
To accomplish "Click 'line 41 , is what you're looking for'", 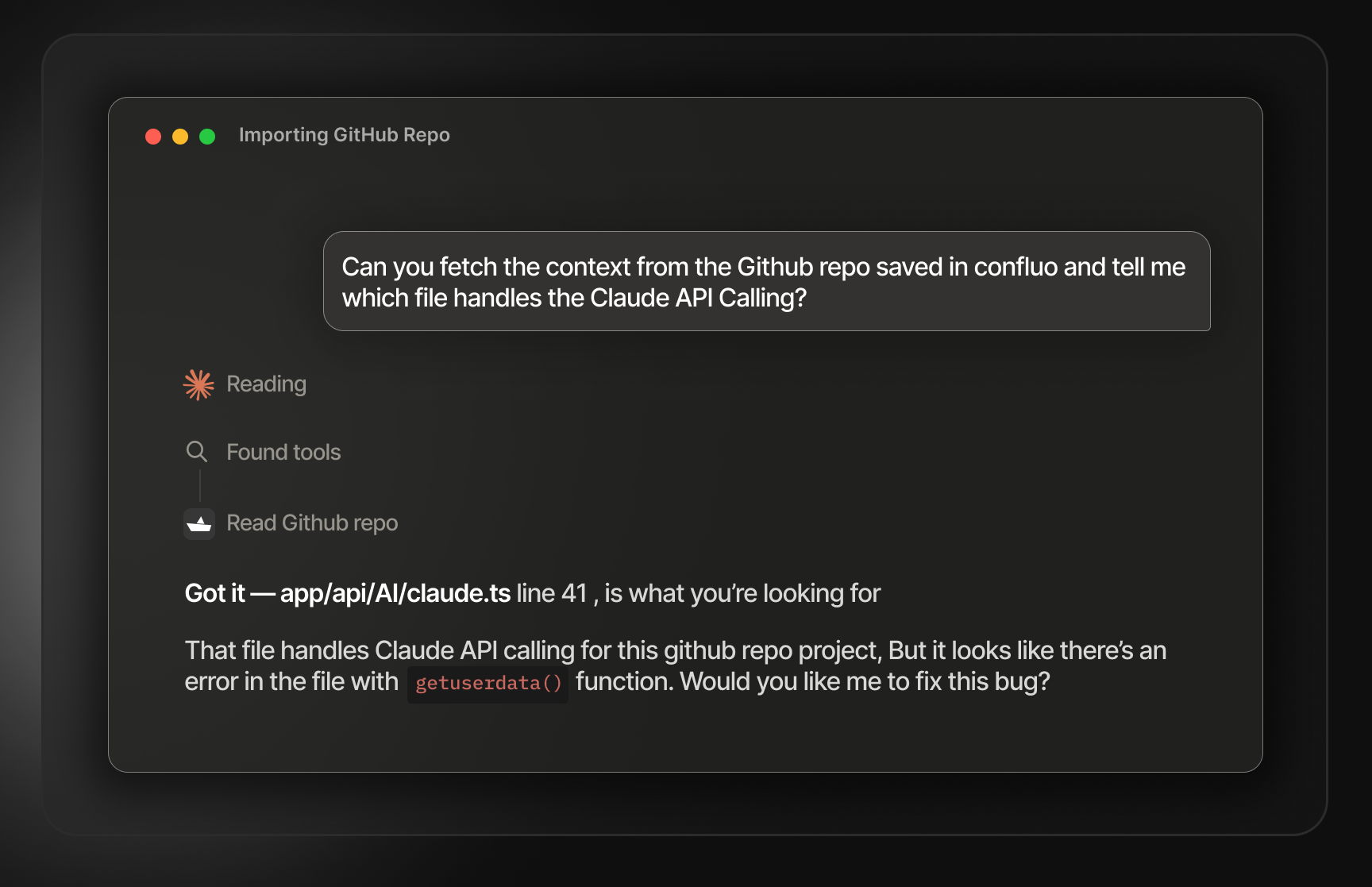I will click(x=699, y=593).
